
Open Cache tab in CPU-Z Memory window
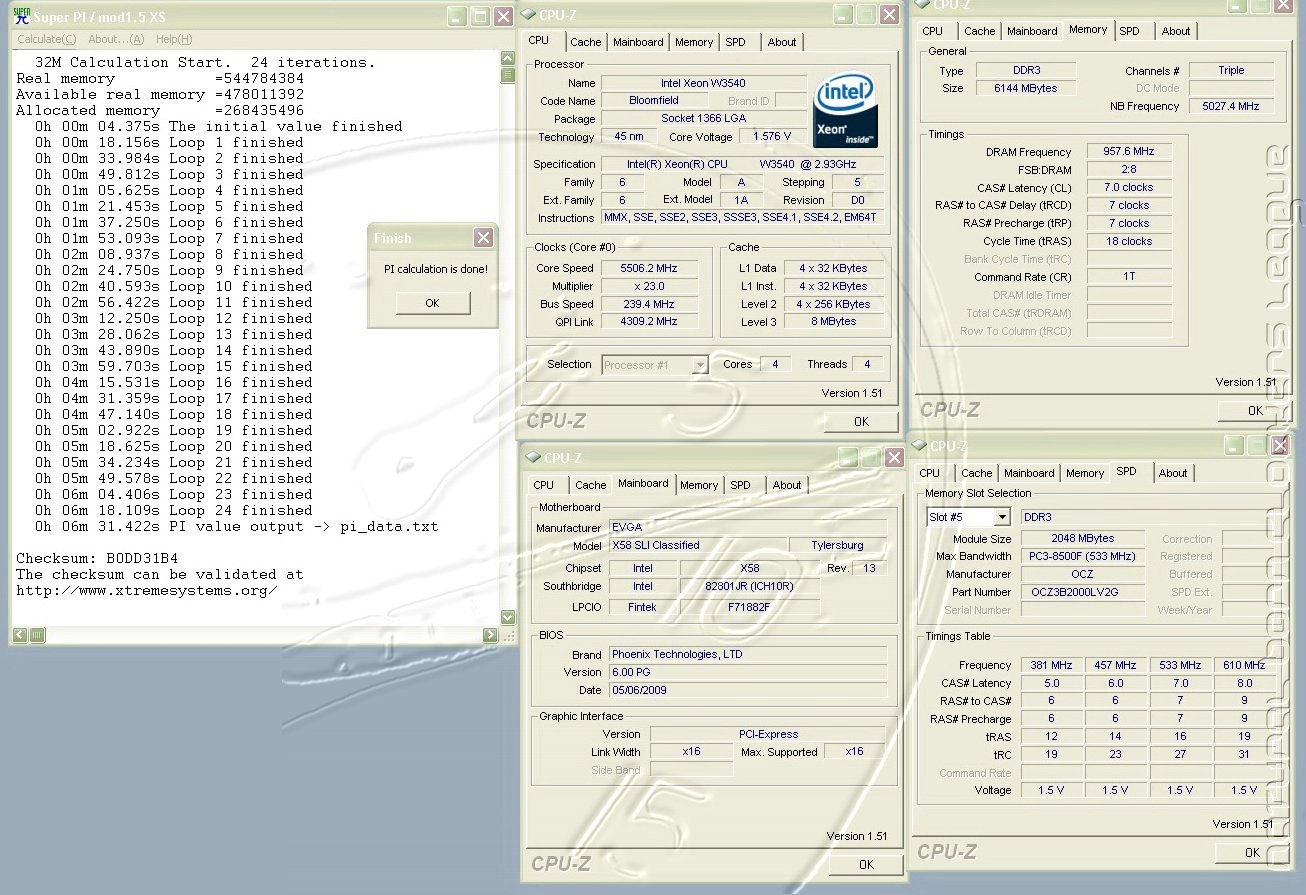tap(980, 31)
